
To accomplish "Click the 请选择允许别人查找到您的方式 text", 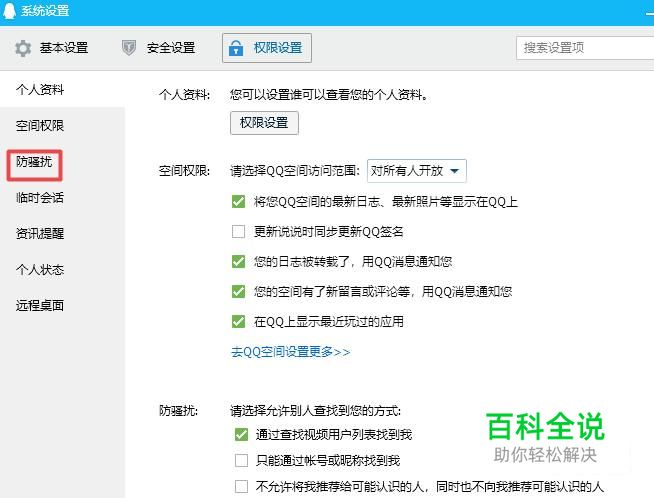I will [316, 411].
